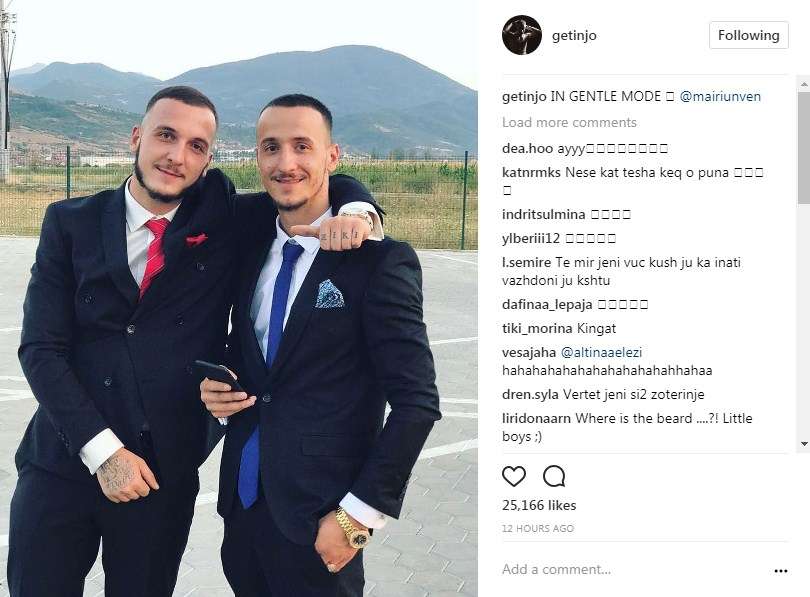Open the three-dots more options menu

click(781, 571)
